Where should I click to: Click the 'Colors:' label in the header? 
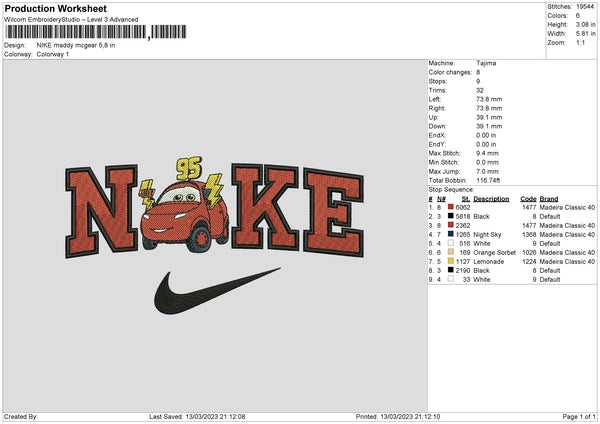(x=557, y=16)
